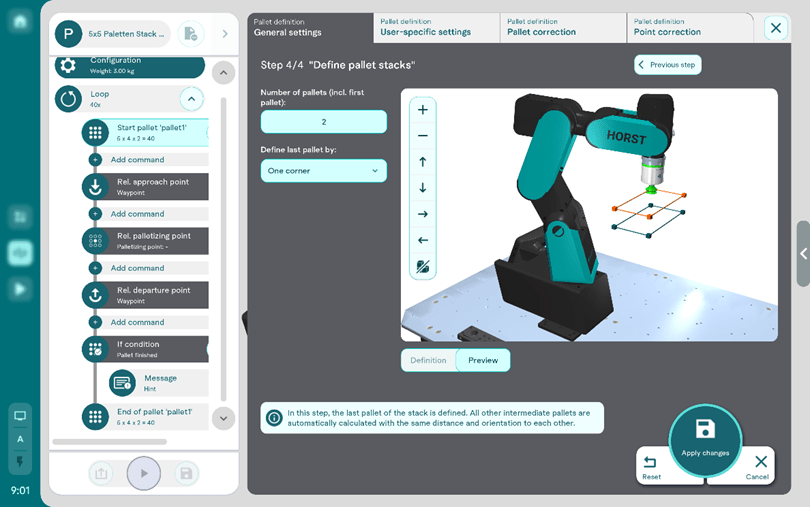Open the 'Define last pallet by' dropdown
810x507 pixels.
[x=323, y=171]
